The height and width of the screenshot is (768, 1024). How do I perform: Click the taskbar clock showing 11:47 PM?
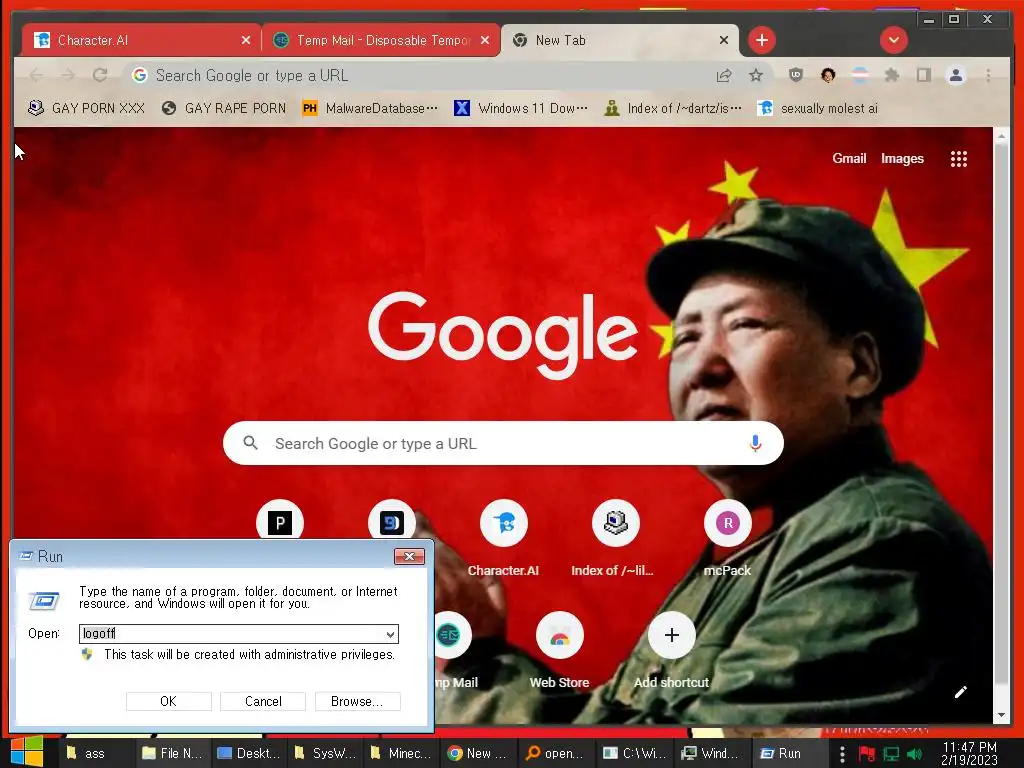969,754
